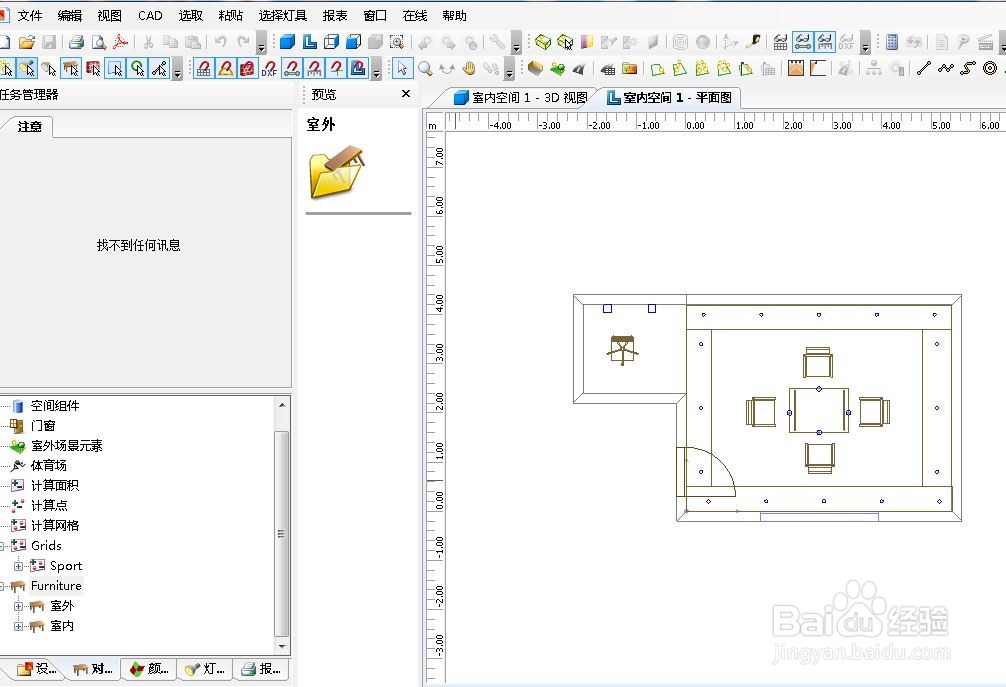This screenshot has width=1006, height=687.
Task: Click the tree panel scroll-down arrow
Action: (x=282, y=646)
